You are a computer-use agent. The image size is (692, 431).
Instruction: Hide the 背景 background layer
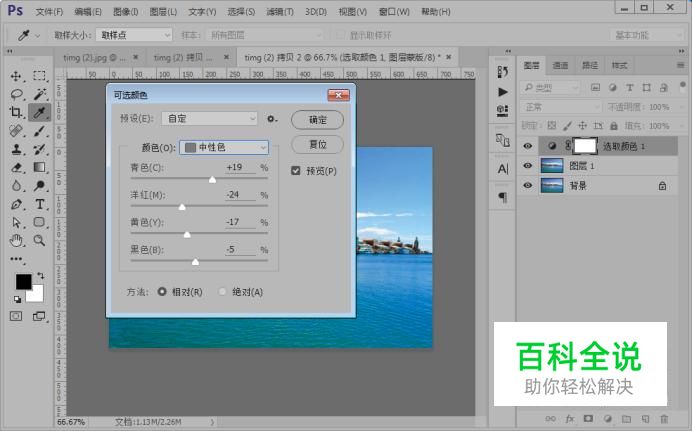527,185
